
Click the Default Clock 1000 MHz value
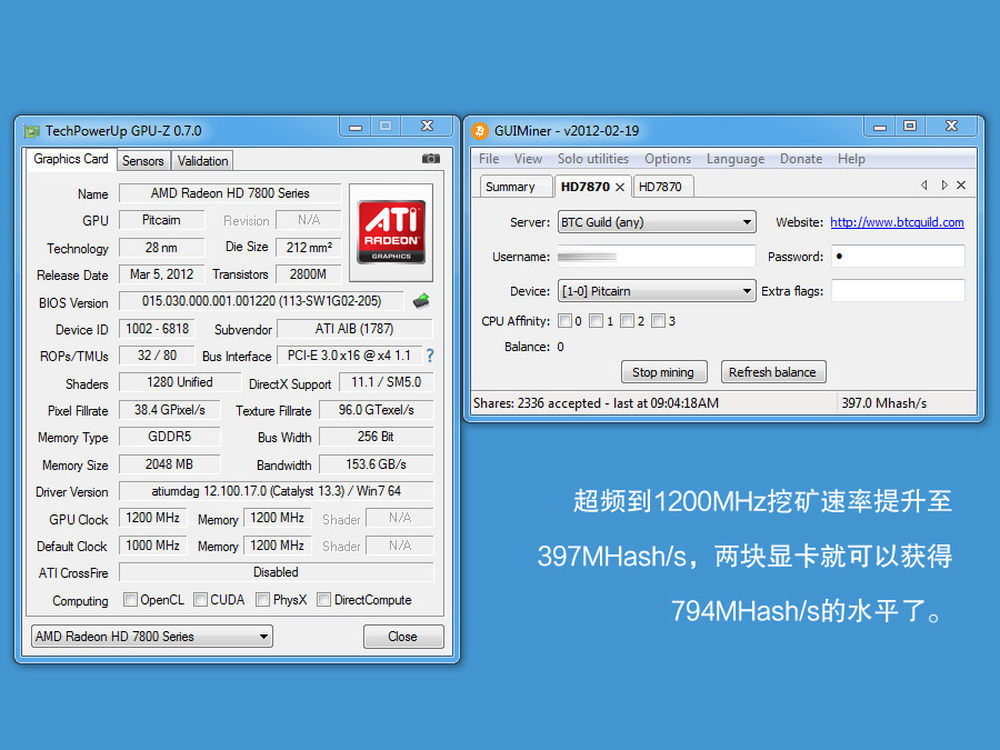pos(152,546)
